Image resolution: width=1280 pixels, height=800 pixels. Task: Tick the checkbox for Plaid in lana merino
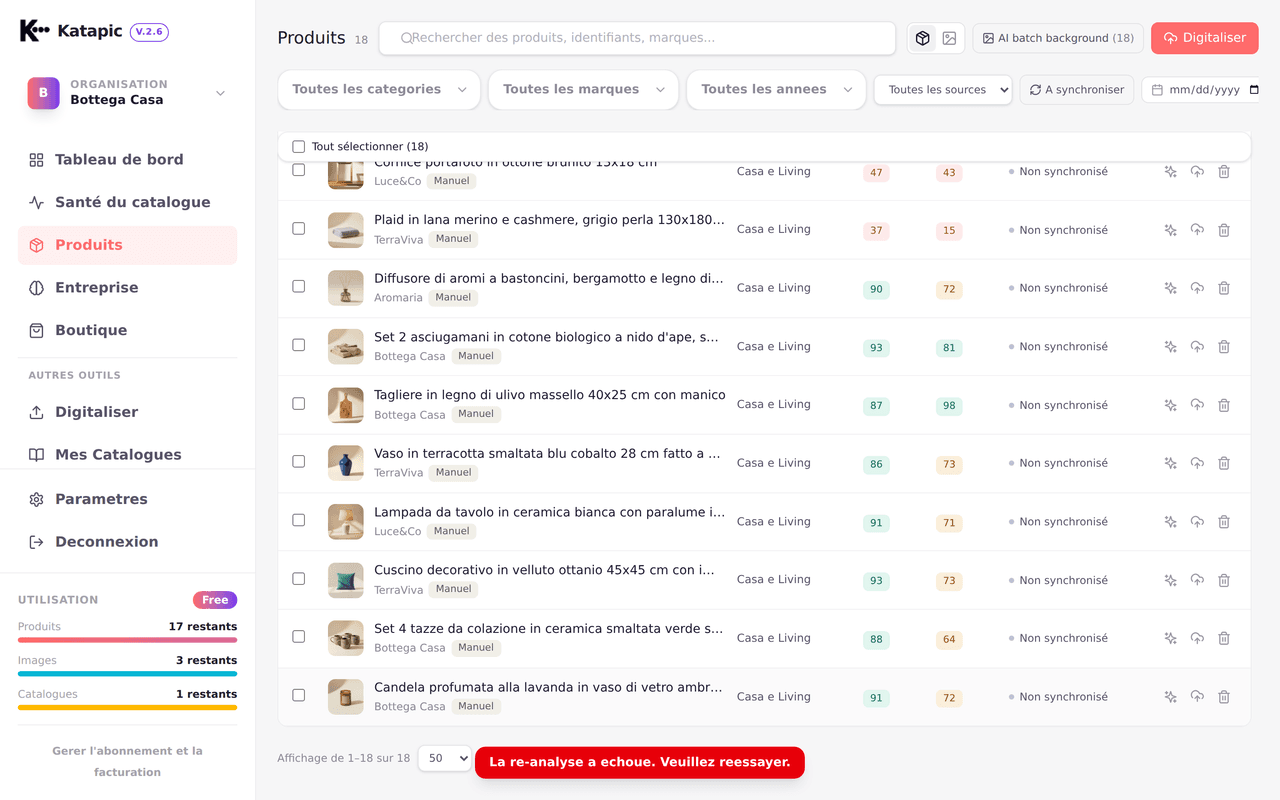pos(298,229)
